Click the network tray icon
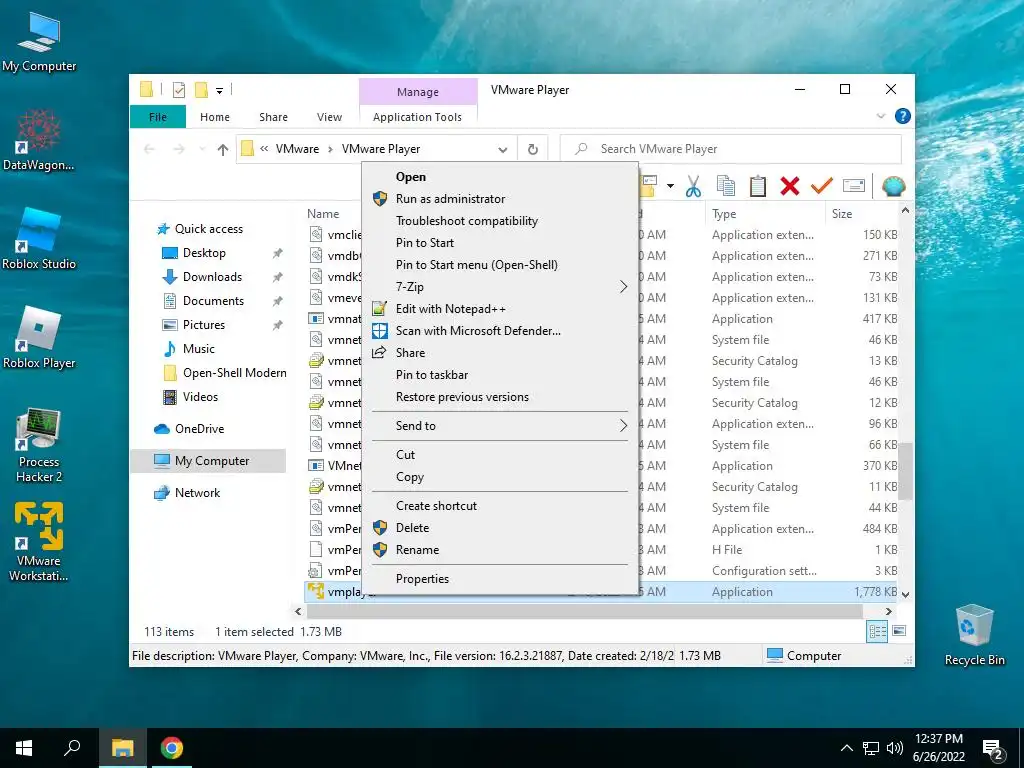The image size is (1024, 768). (871, 748)
